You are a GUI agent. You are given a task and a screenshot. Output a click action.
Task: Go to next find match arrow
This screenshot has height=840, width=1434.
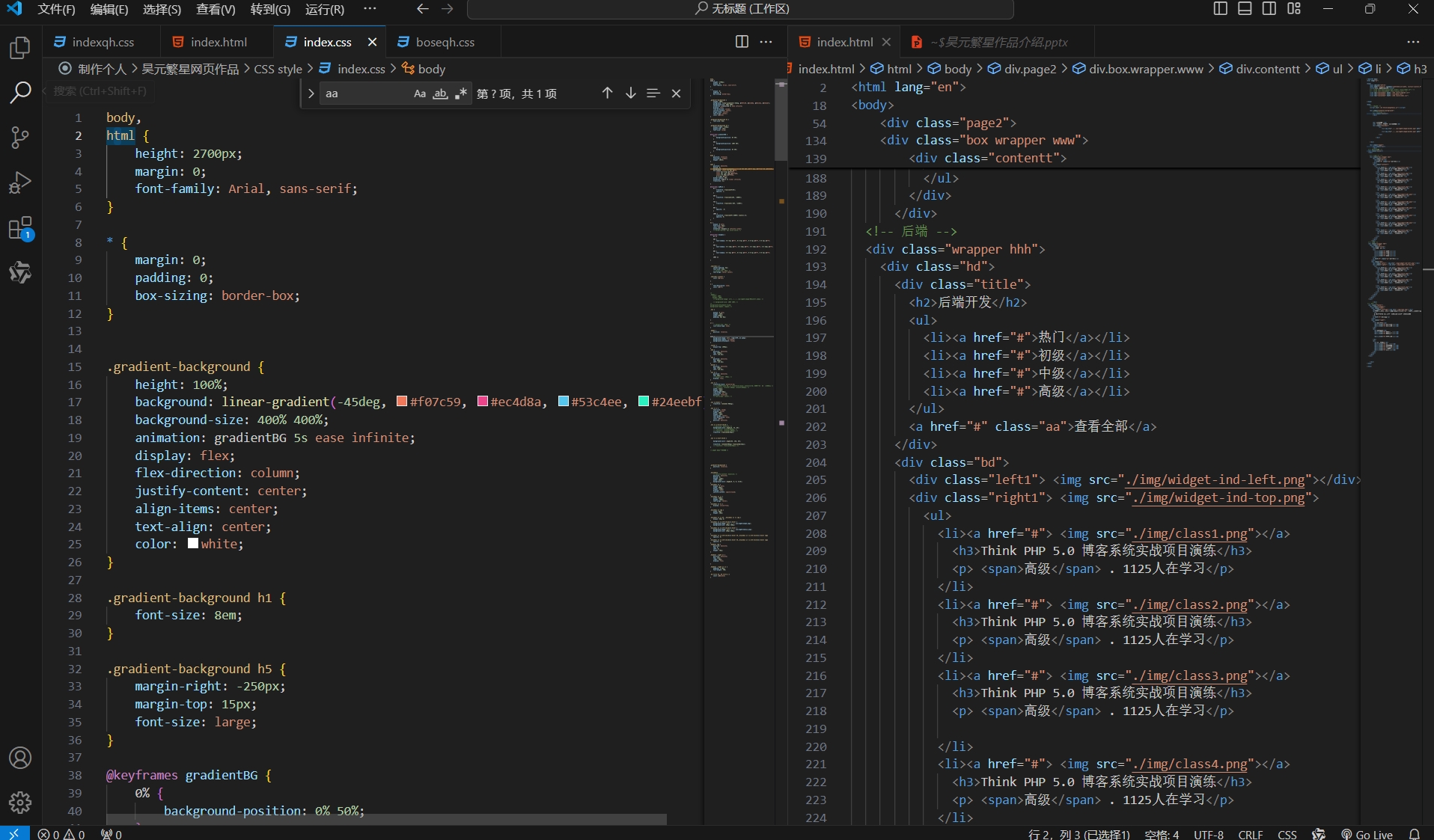coord(630,93)
